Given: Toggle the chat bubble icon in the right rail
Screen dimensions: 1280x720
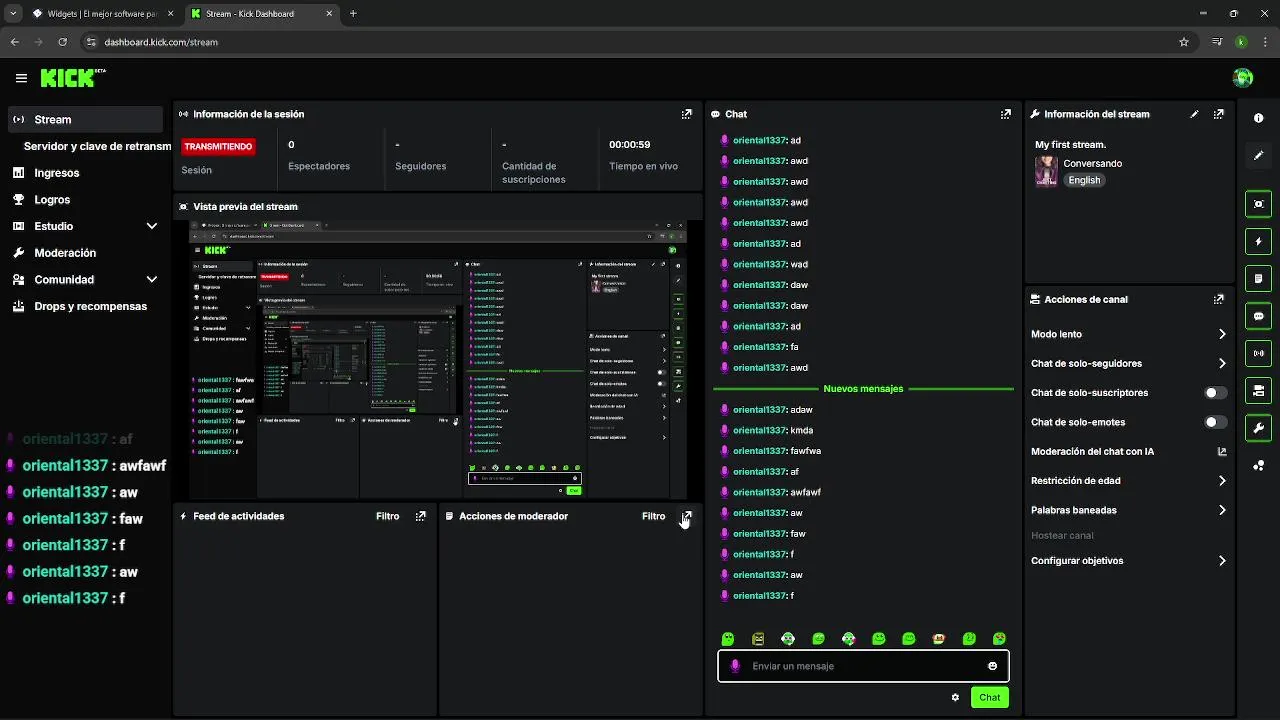Looking at the screenshot, I should coord(1258,316).
